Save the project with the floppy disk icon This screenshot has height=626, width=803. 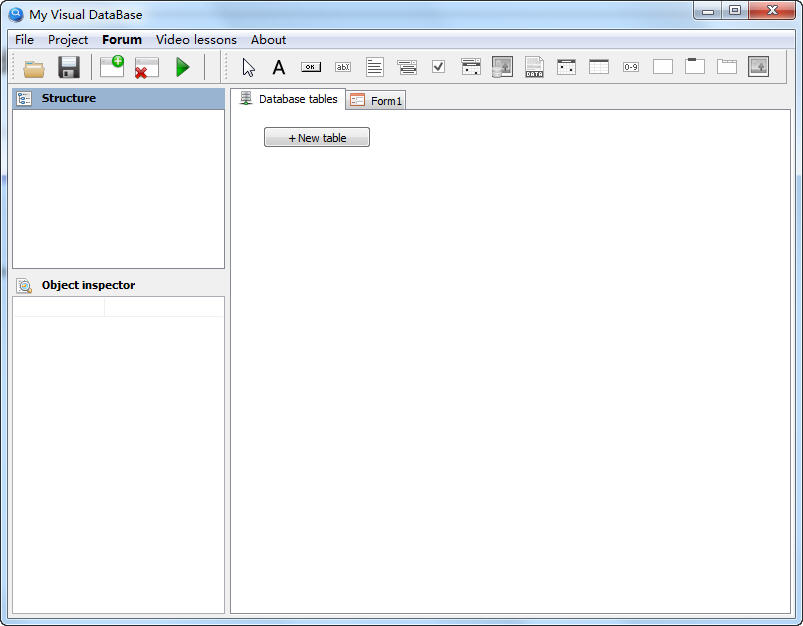point(69,68)
